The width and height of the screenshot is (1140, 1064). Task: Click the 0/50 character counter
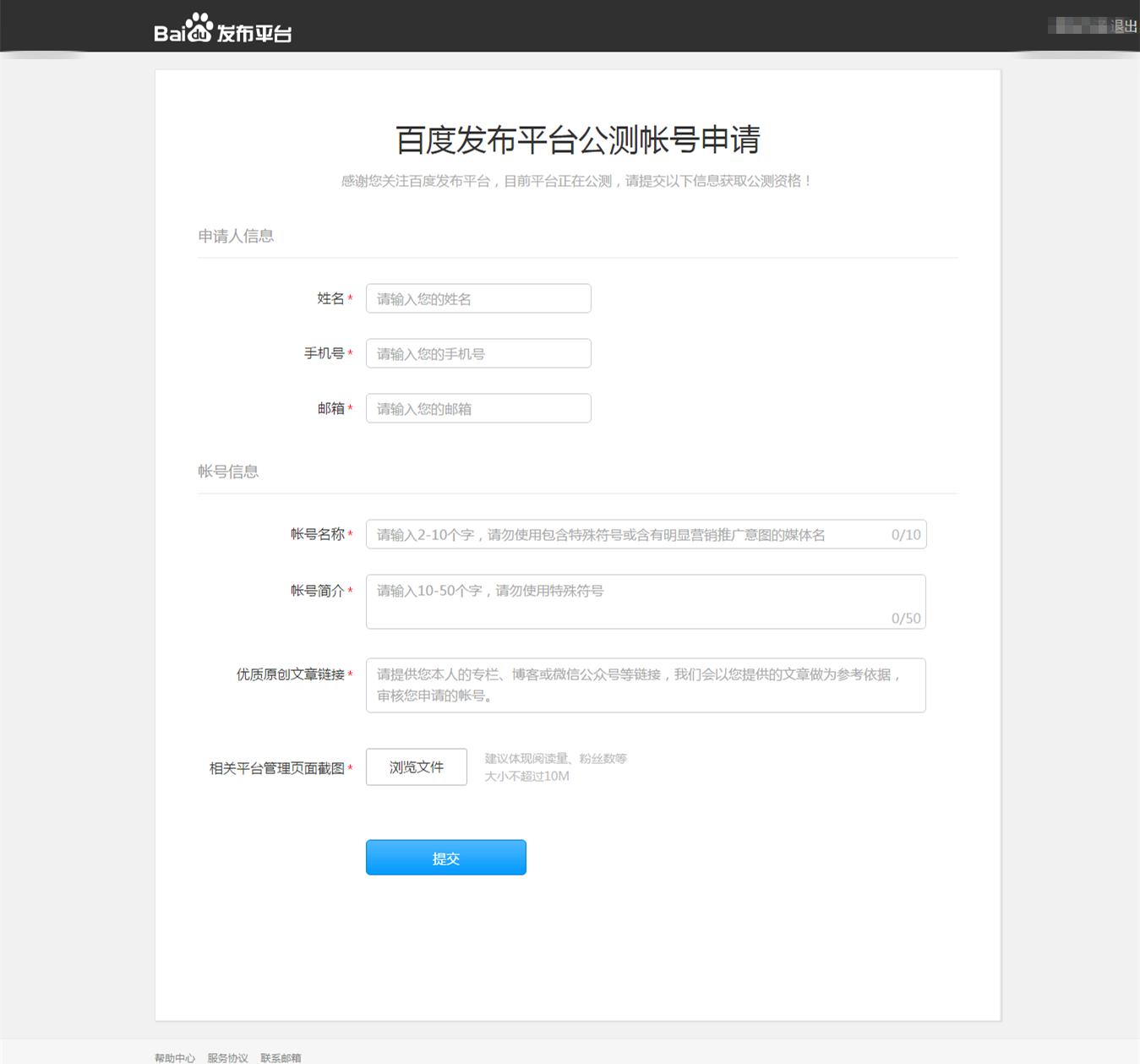click(905, 618)
